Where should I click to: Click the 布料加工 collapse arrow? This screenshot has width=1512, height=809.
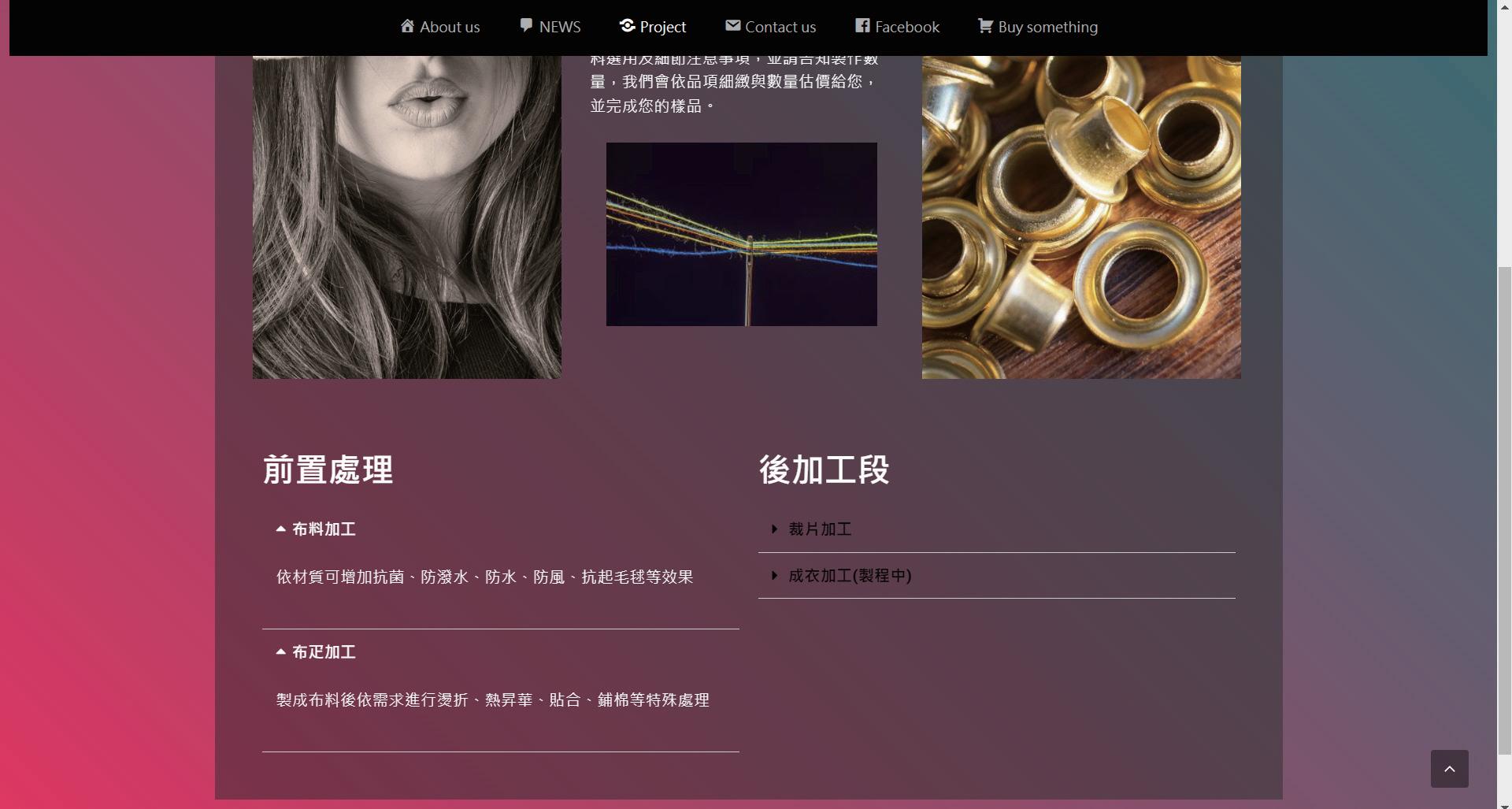coord(280,529)
